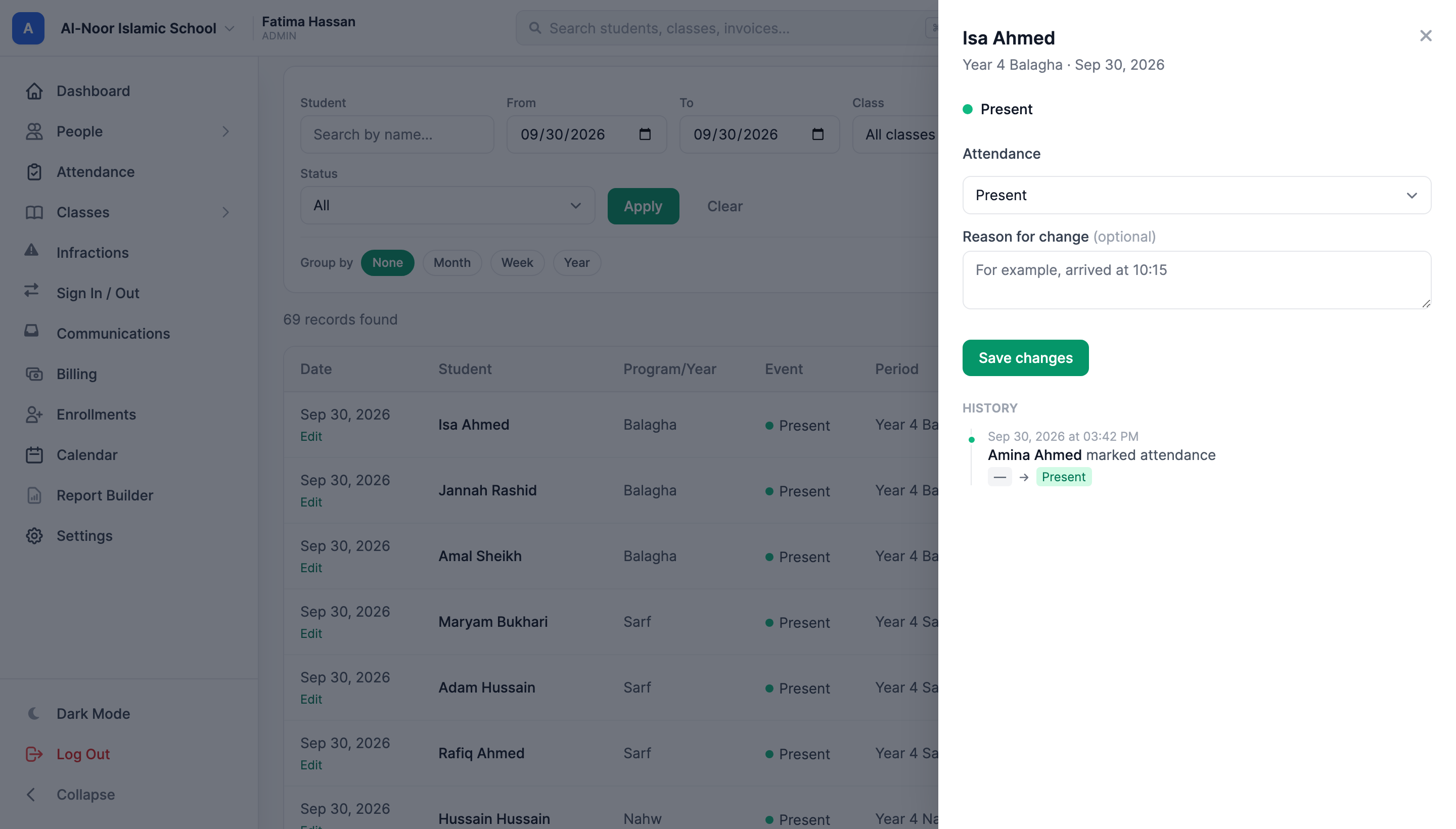The width and height of the screenshot is (1456, 829).
Task: Group records by Month
Action: (452, 262)
